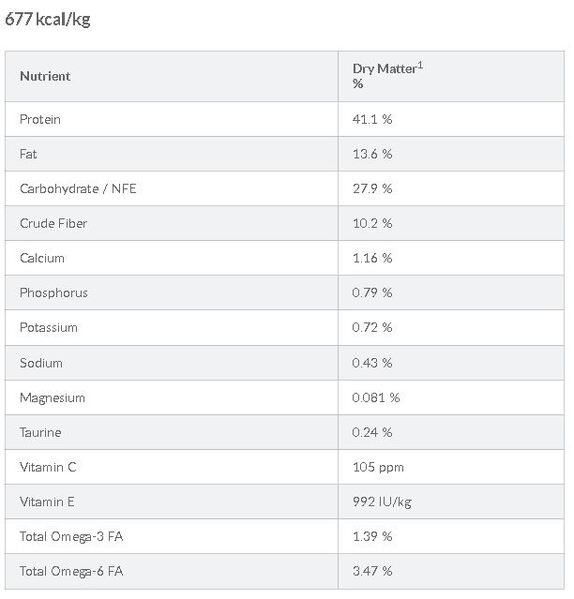Viewport: 574px width, 599px height.
Task: Select the Fat row label
Action: tap(28, 154)
